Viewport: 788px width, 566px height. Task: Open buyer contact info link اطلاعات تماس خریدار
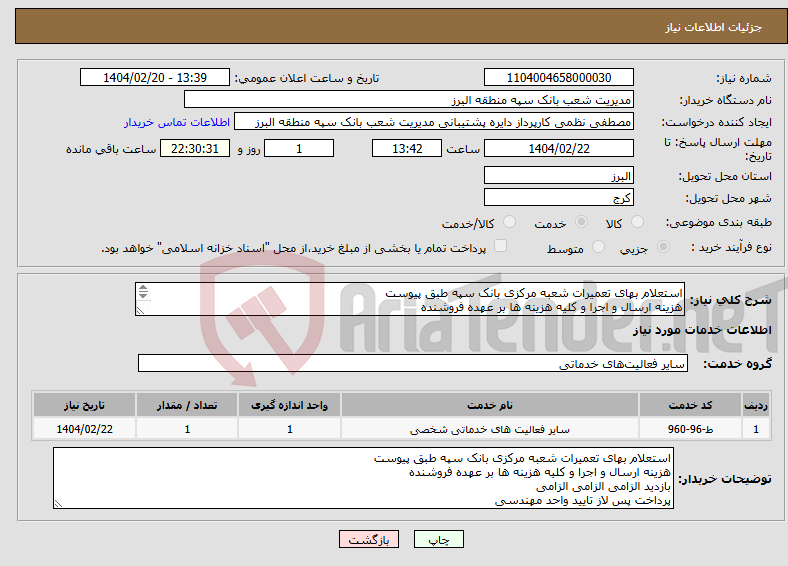pos(177,122)
